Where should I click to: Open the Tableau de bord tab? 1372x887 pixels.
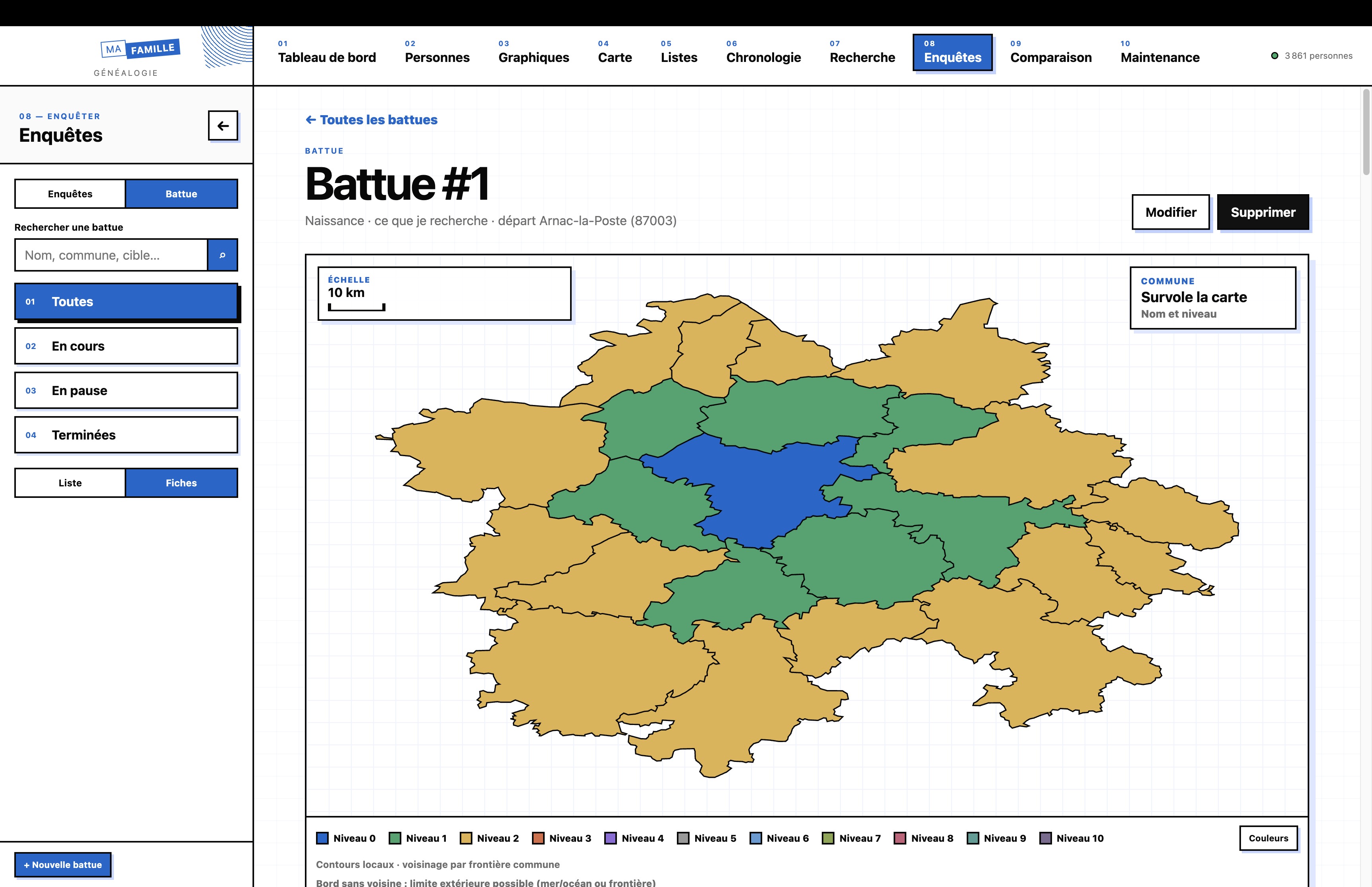(326, 52)
